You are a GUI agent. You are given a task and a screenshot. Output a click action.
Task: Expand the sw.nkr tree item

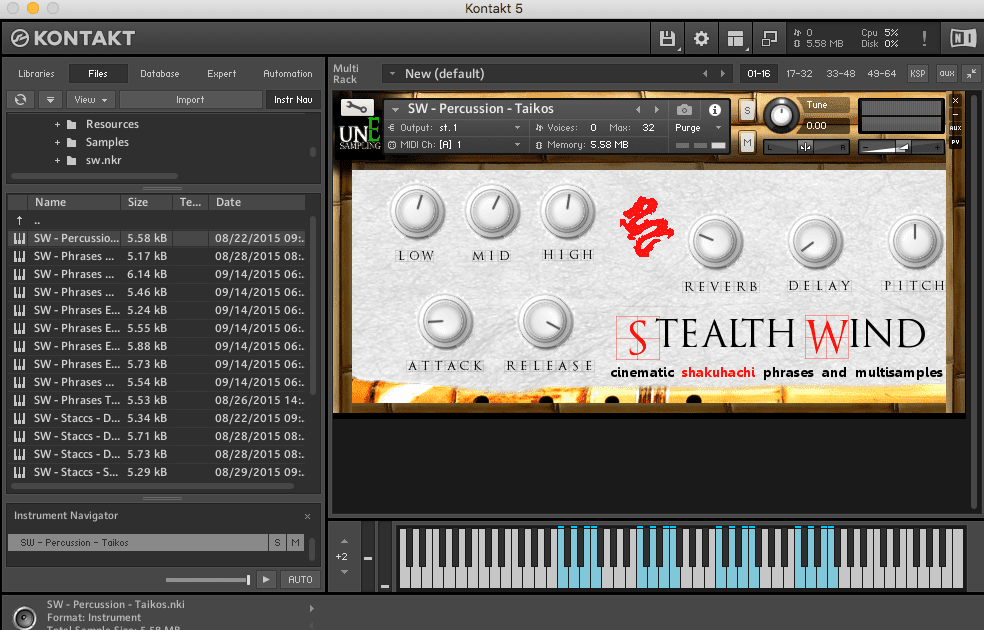[x=57, y=161]
